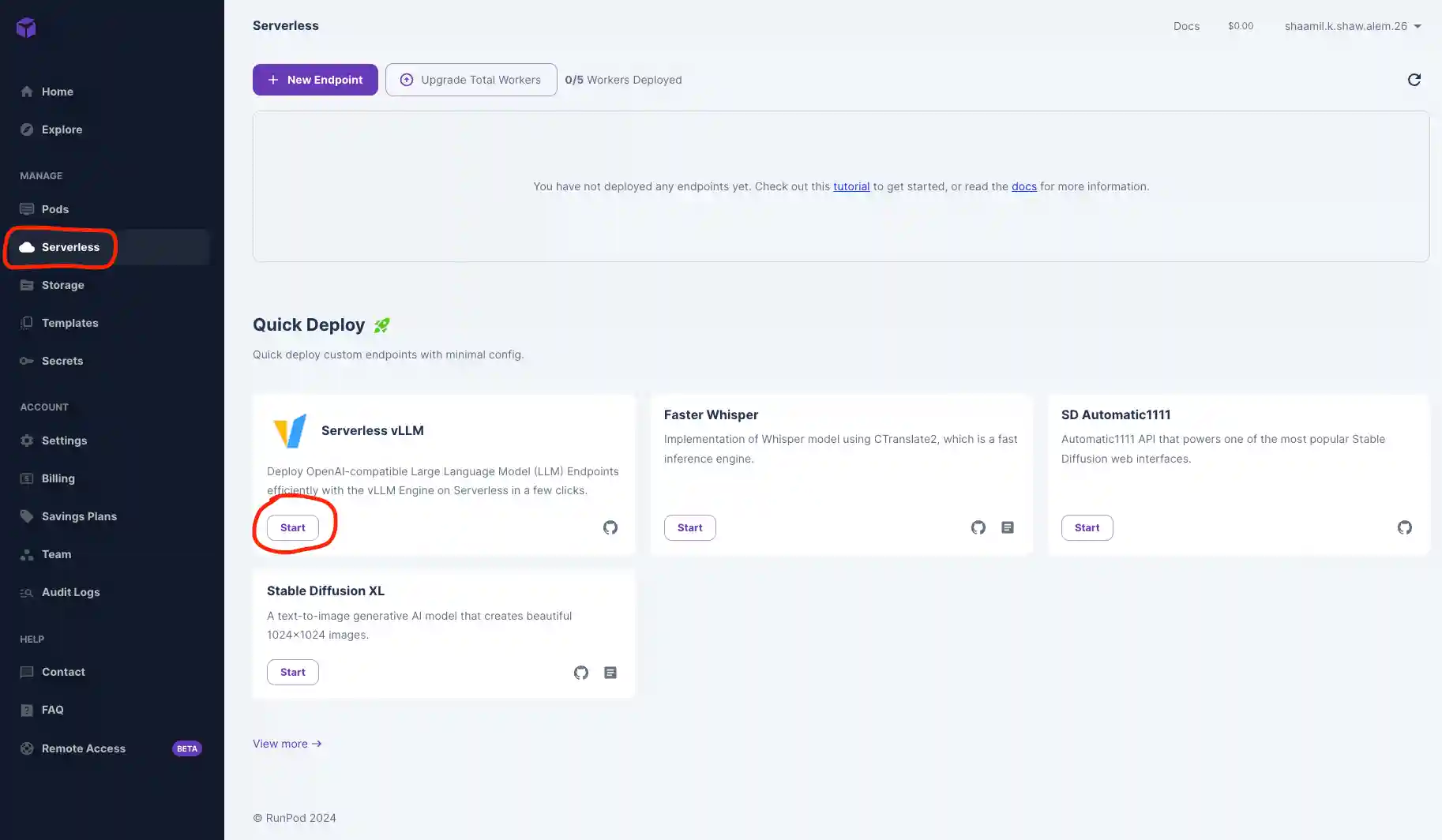Follow the tutorial link
Viewport: 1442px width, 840px height.
851,186
